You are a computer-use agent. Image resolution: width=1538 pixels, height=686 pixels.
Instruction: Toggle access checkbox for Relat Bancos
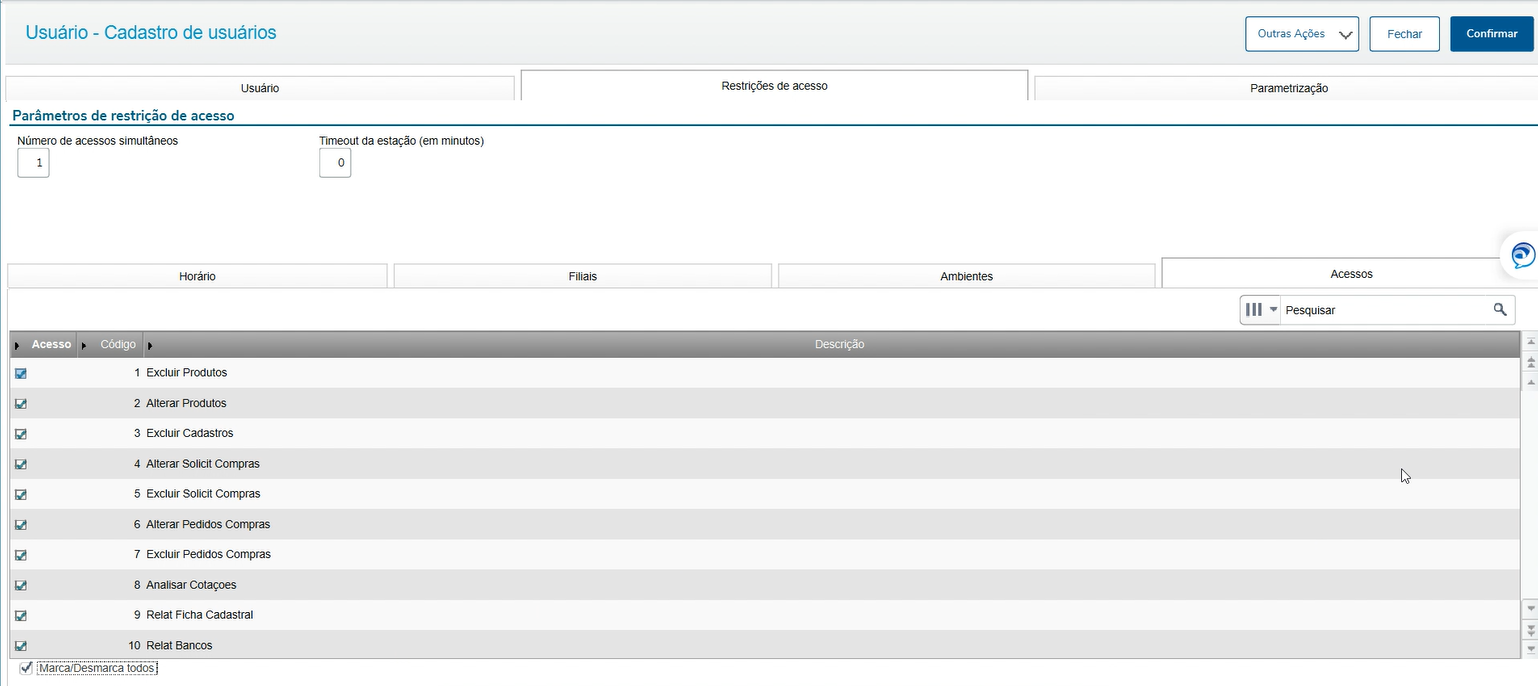pos(21,646)
